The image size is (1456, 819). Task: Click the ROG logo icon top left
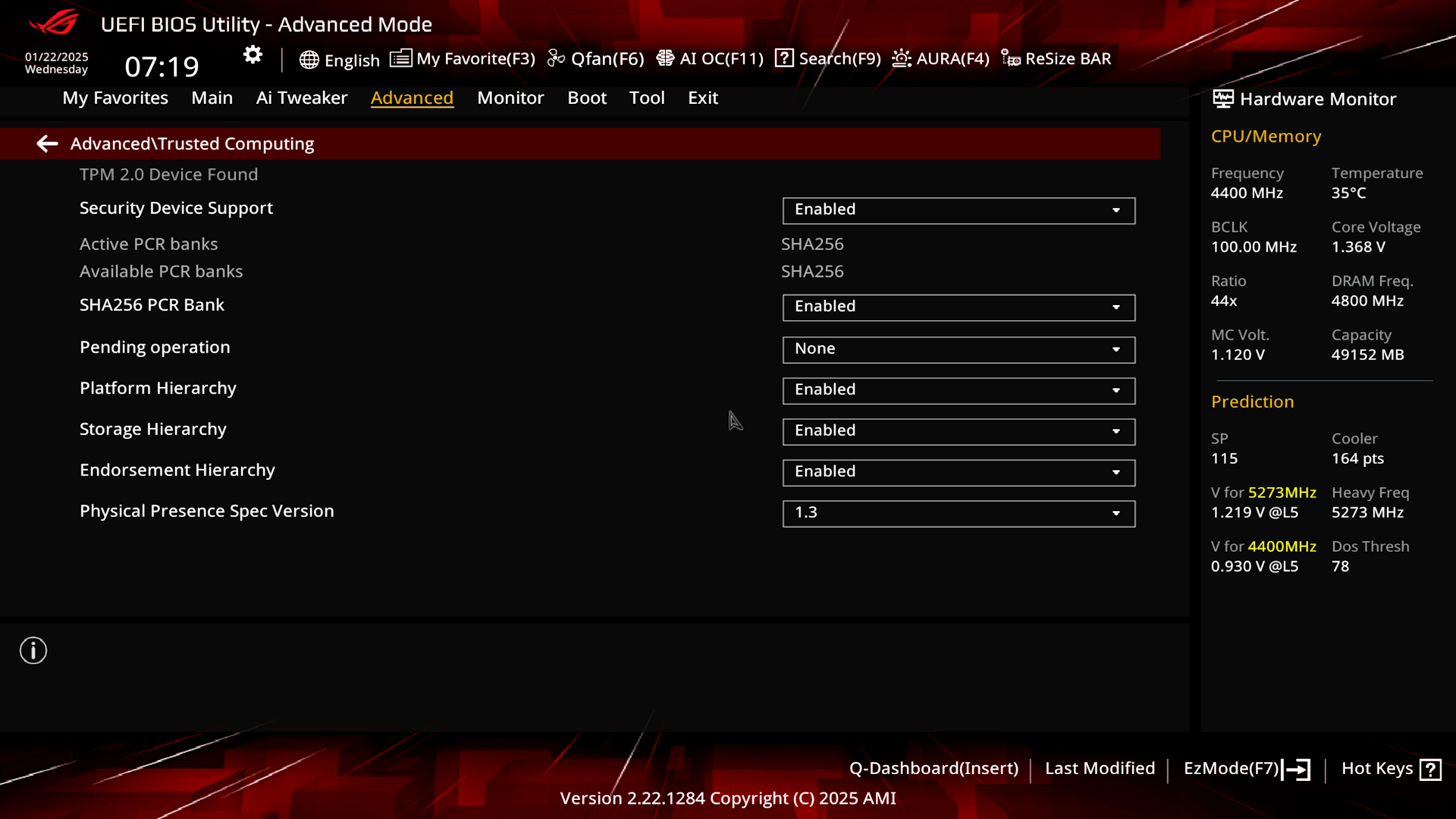tap(50, 21)
